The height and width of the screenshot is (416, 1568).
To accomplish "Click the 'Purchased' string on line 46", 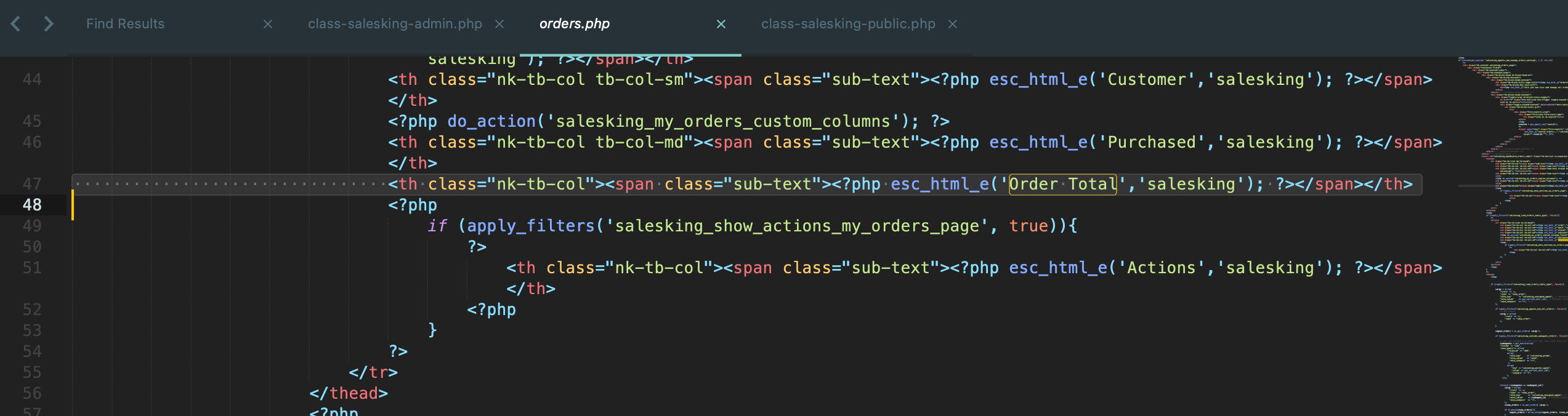I will coord(1151,142).
